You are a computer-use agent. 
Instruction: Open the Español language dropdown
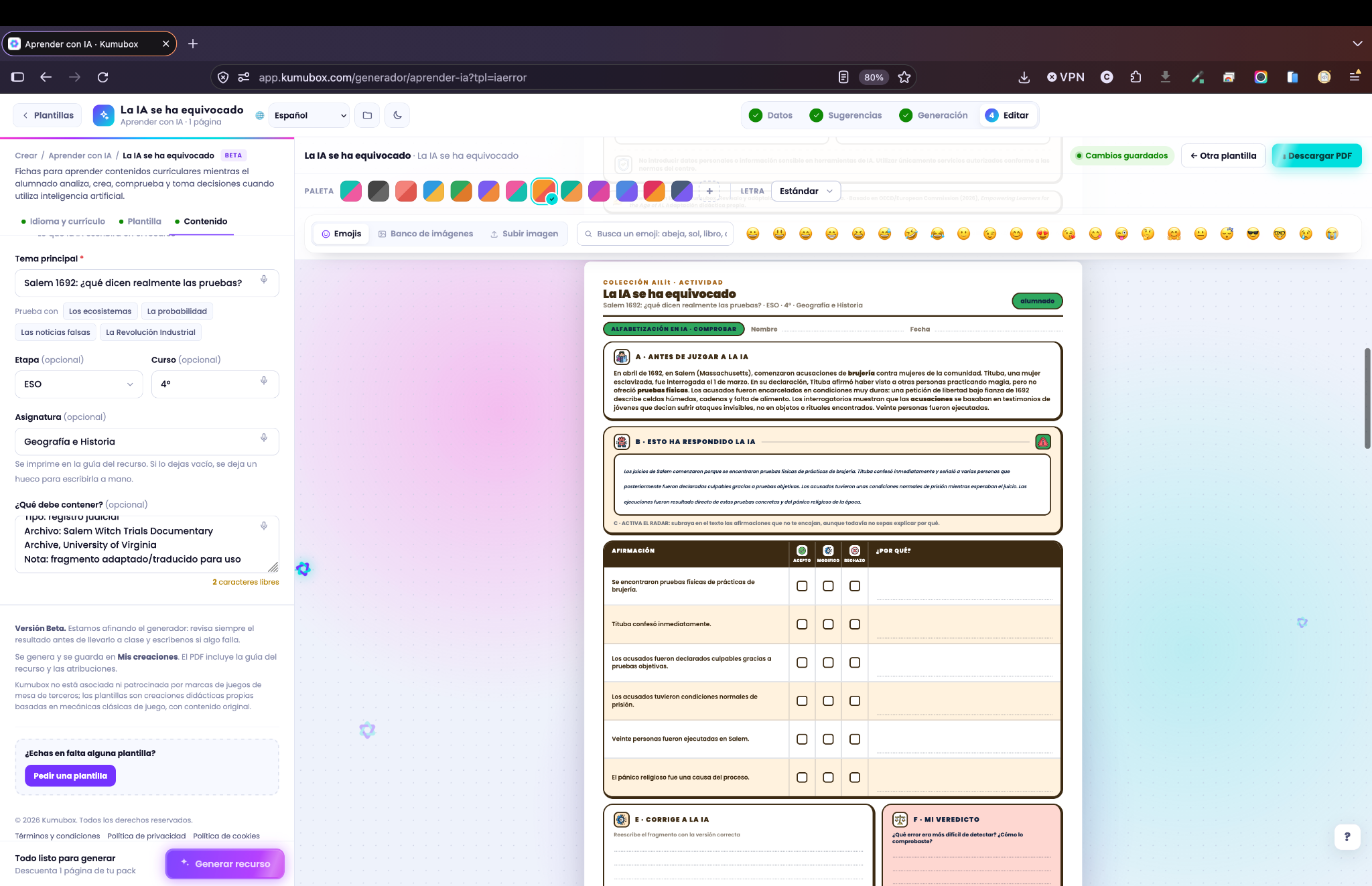(x=310, y=115)
